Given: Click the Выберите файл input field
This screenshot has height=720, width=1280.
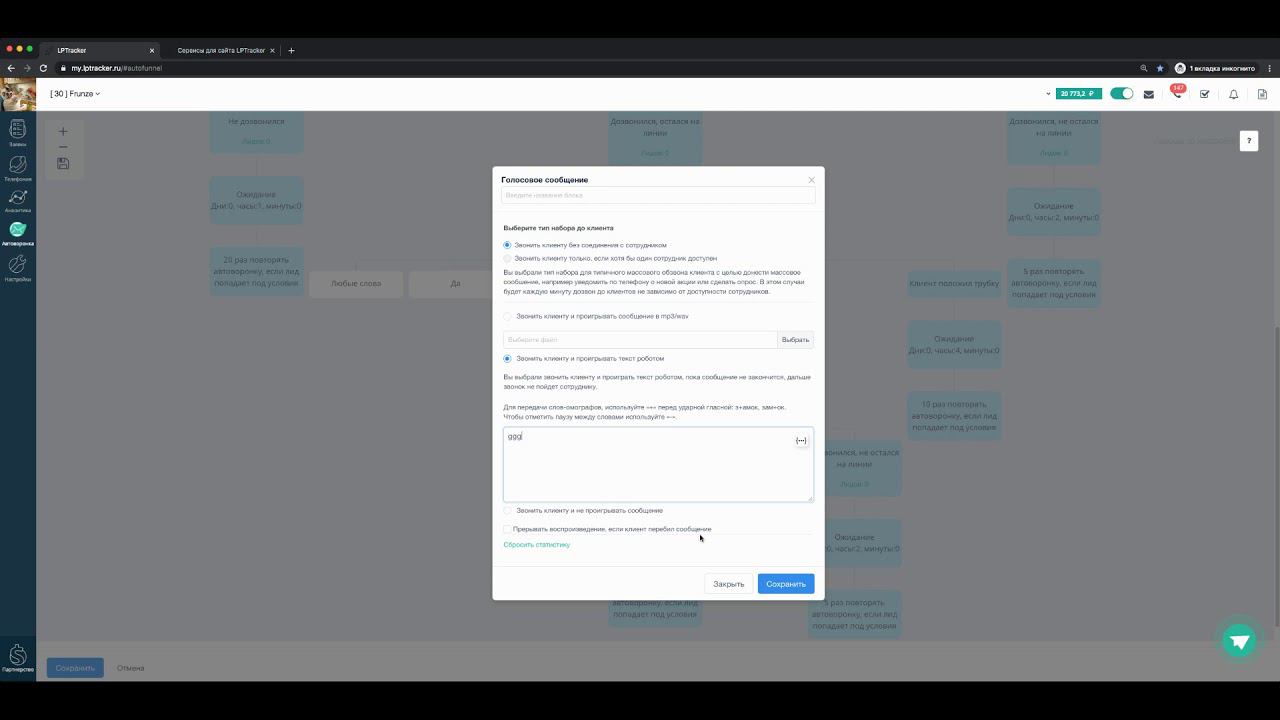Looking at the screenshot, I should pyautogui.click(x=640, y=340).
